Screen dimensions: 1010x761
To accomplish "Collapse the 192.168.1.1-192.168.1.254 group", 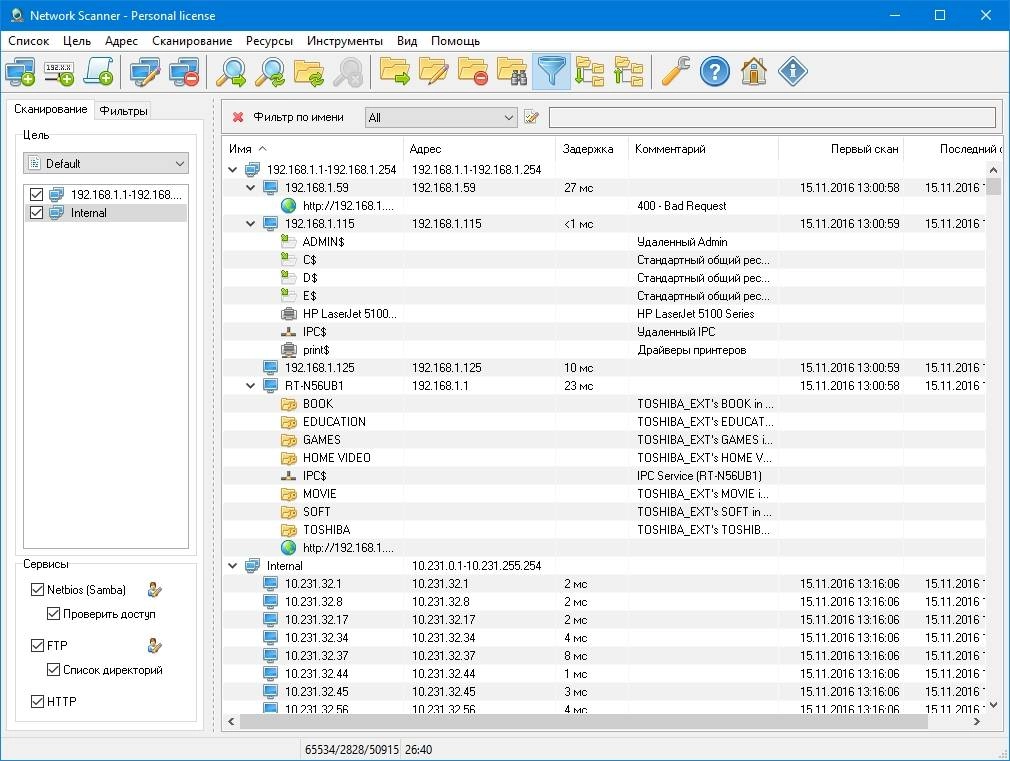I will tap(233, 170).
